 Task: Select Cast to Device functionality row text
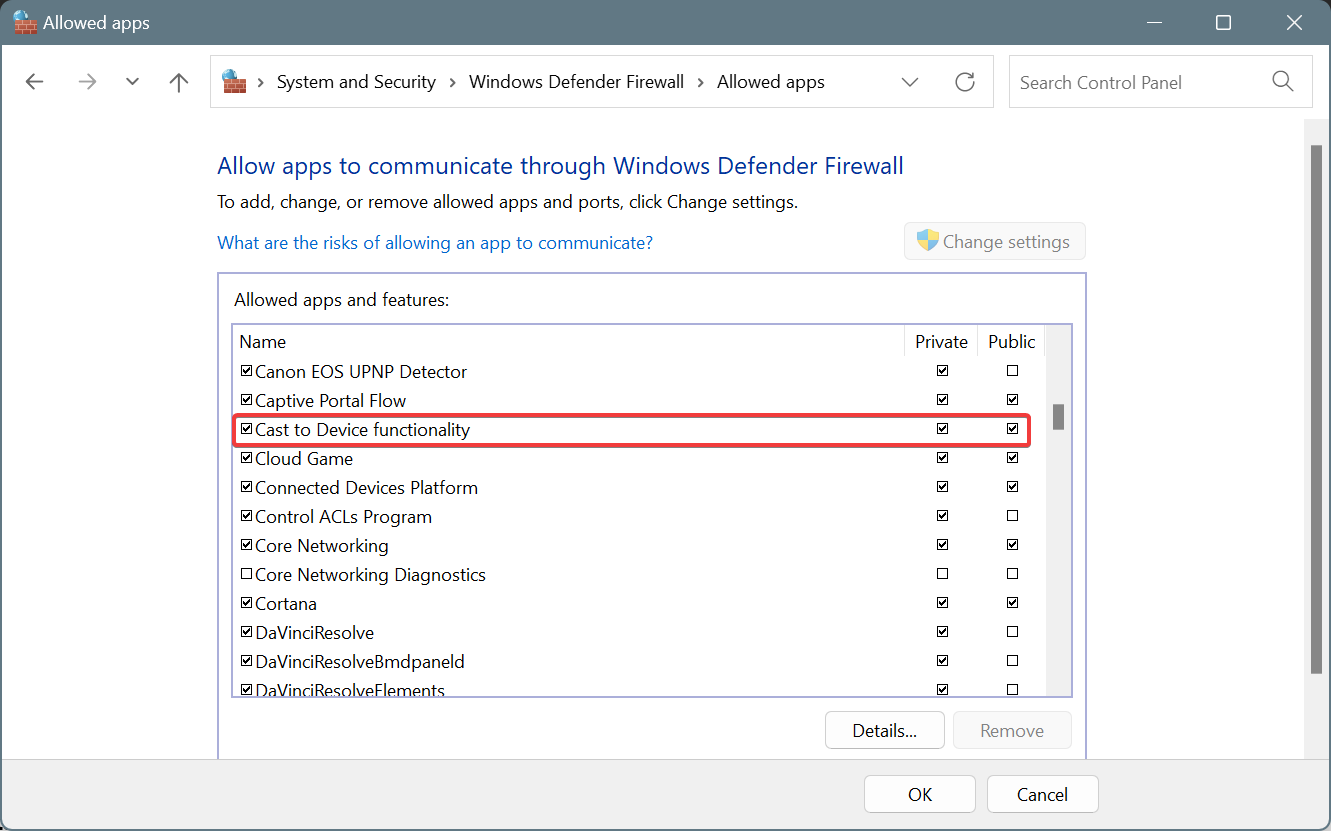click(x=362, y=429)
